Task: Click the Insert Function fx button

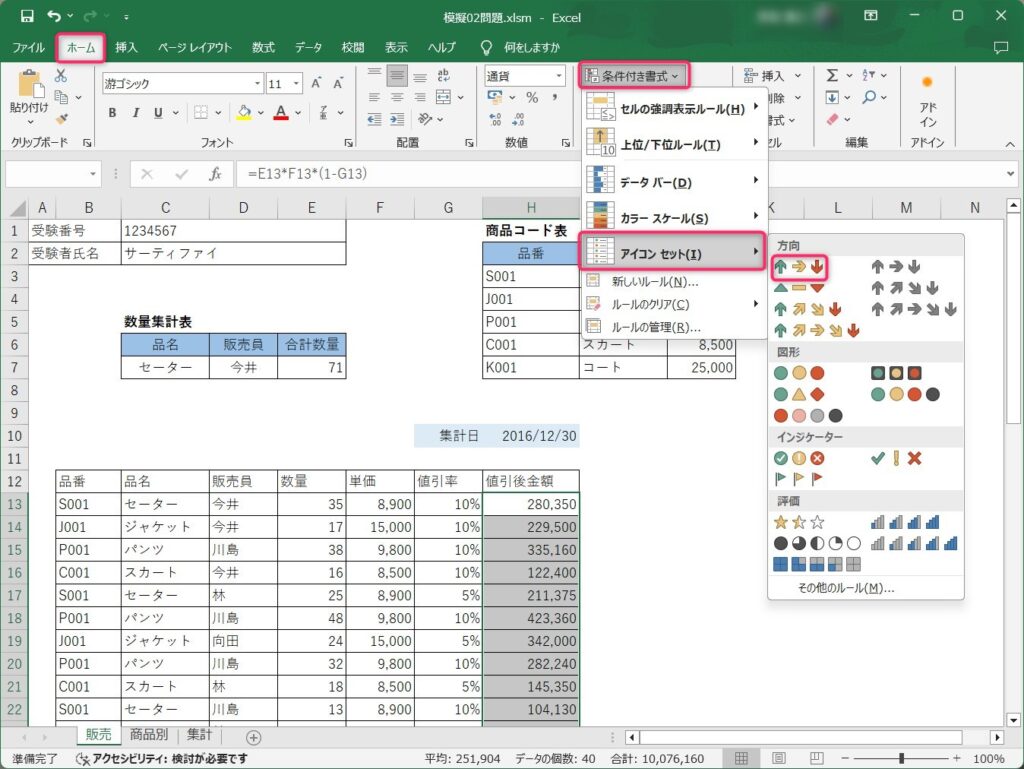Action: point(214,174)
